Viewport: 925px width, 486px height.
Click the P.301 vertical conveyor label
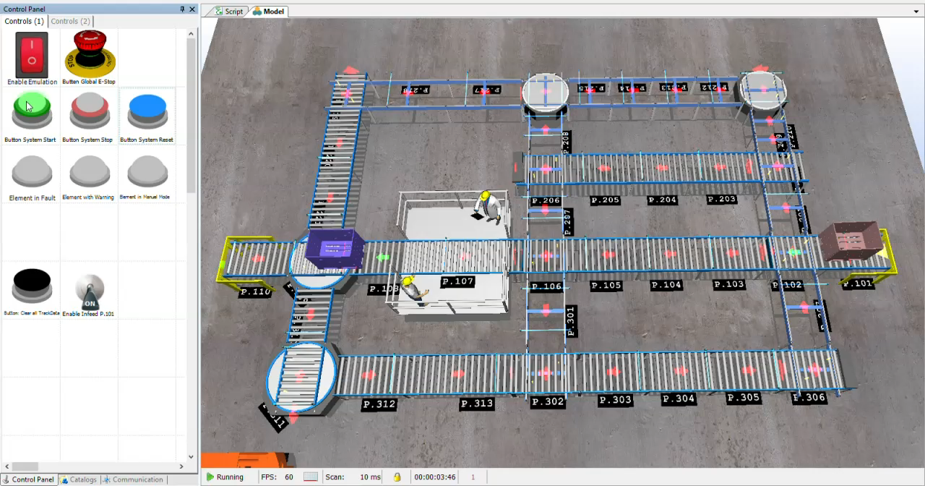pos(570,321)
